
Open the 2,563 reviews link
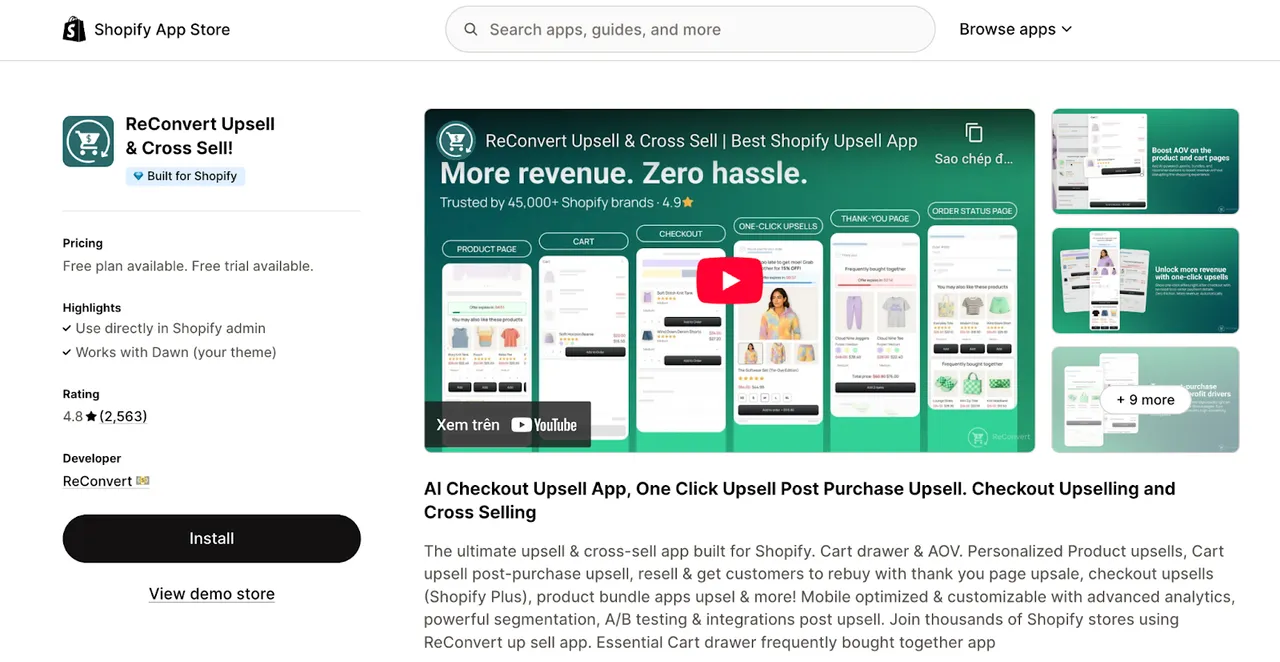123,416
